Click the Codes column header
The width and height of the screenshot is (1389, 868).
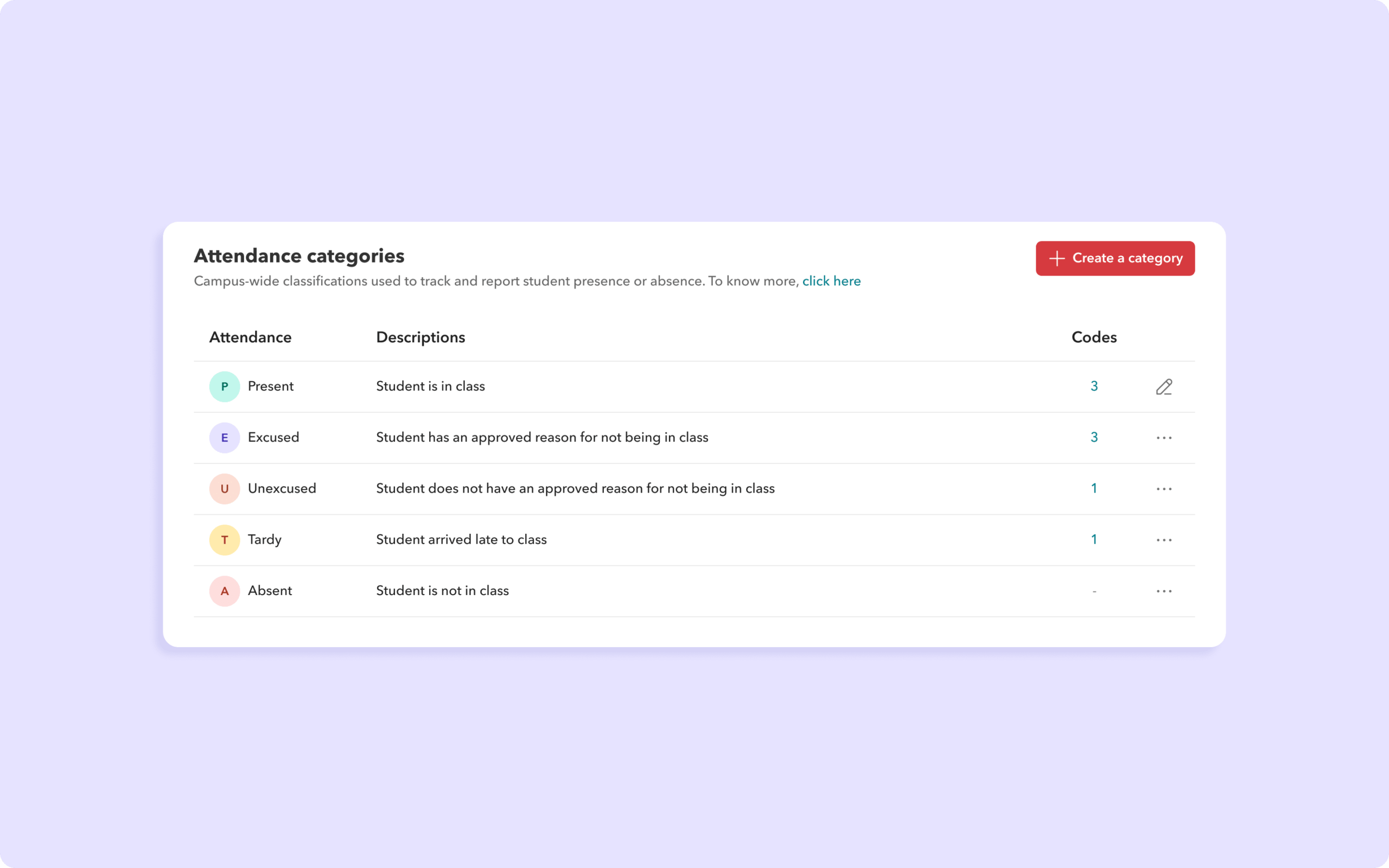[1093, 337]
